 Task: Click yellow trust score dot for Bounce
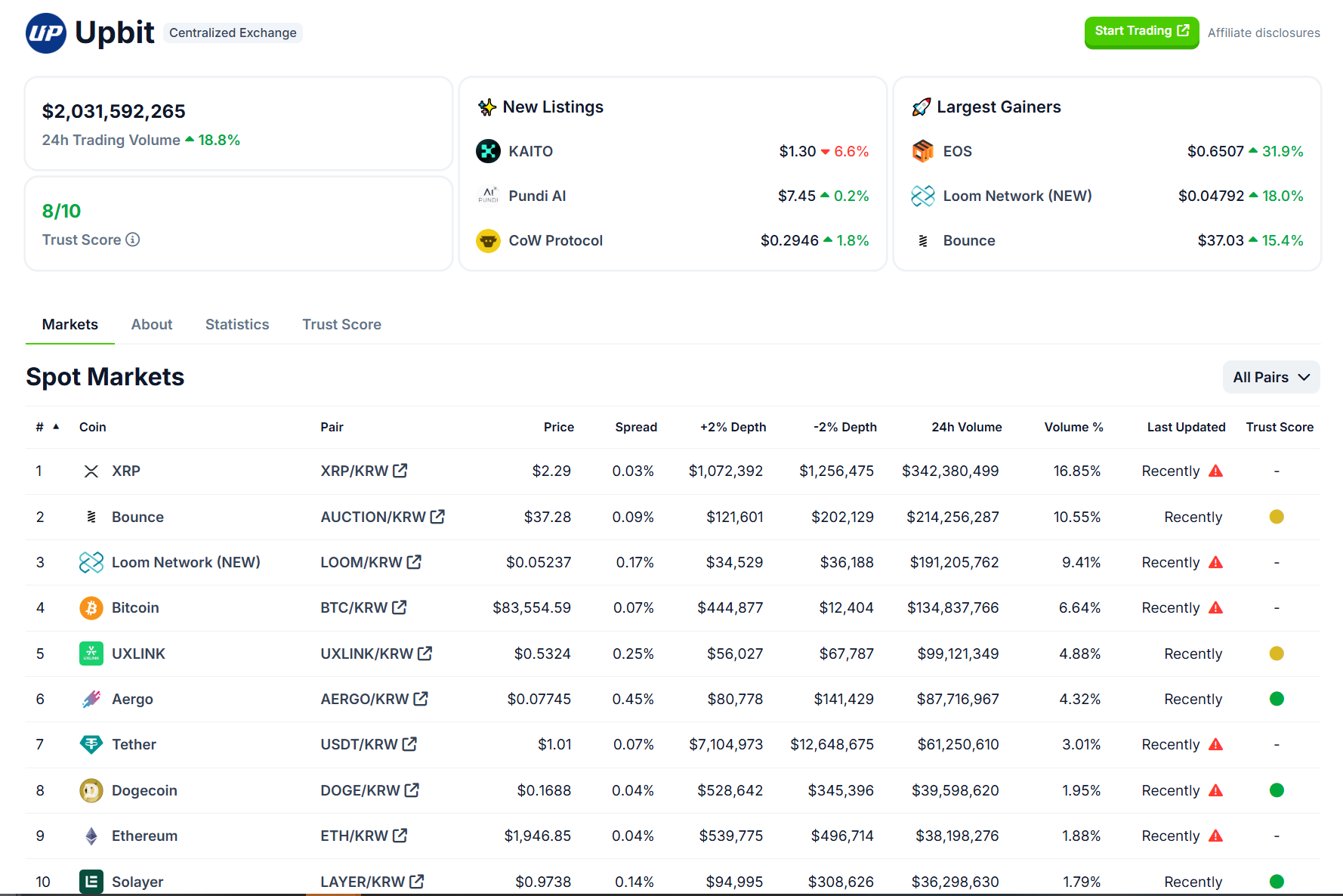pos(1277,517)
